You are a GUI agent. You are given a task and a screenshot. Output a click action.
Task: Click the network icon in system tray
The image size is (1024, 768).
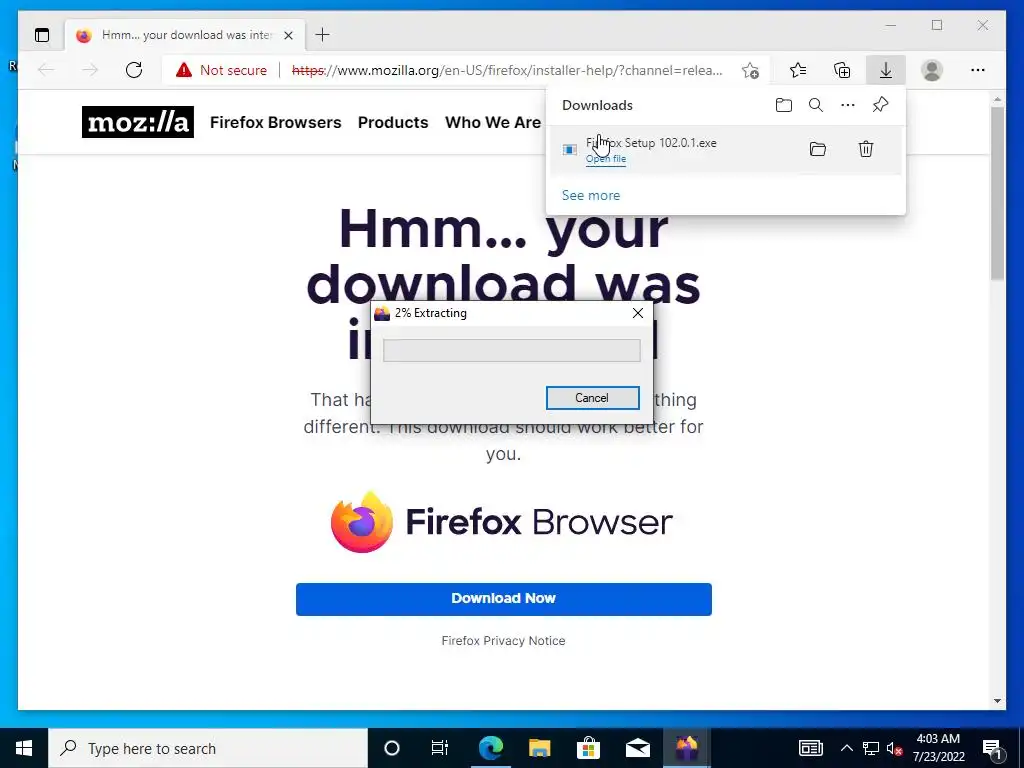(871, 748)
